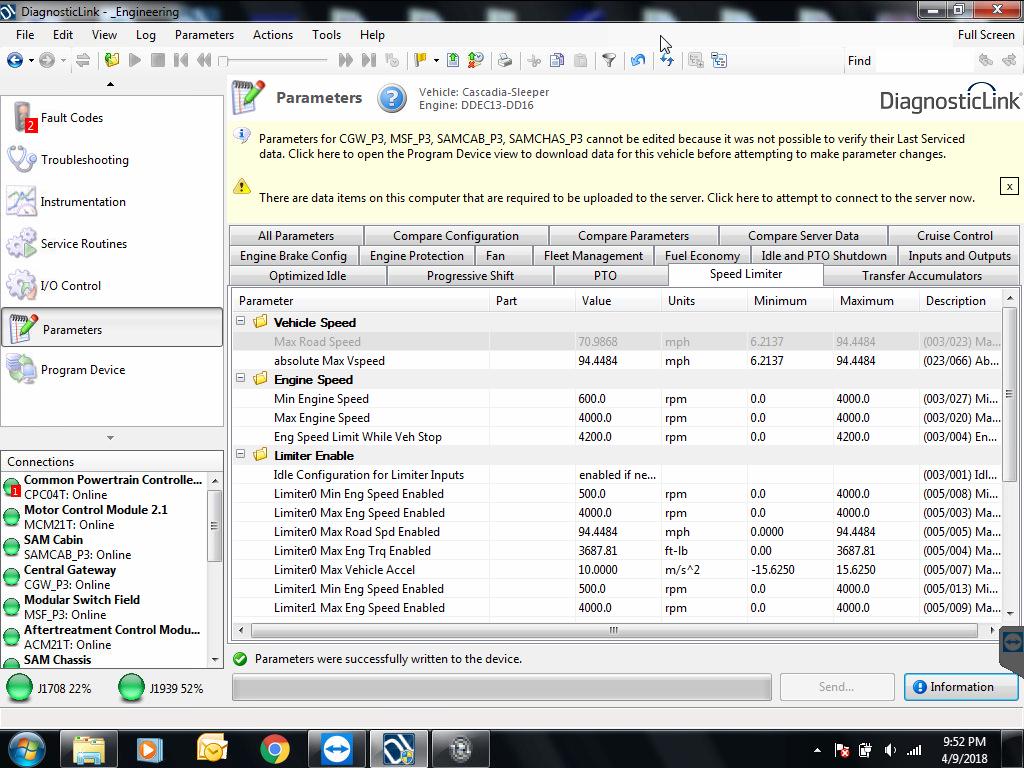Select Parameters in the sidebar
The image size is (1024, 768).
(x=112, y=328)
